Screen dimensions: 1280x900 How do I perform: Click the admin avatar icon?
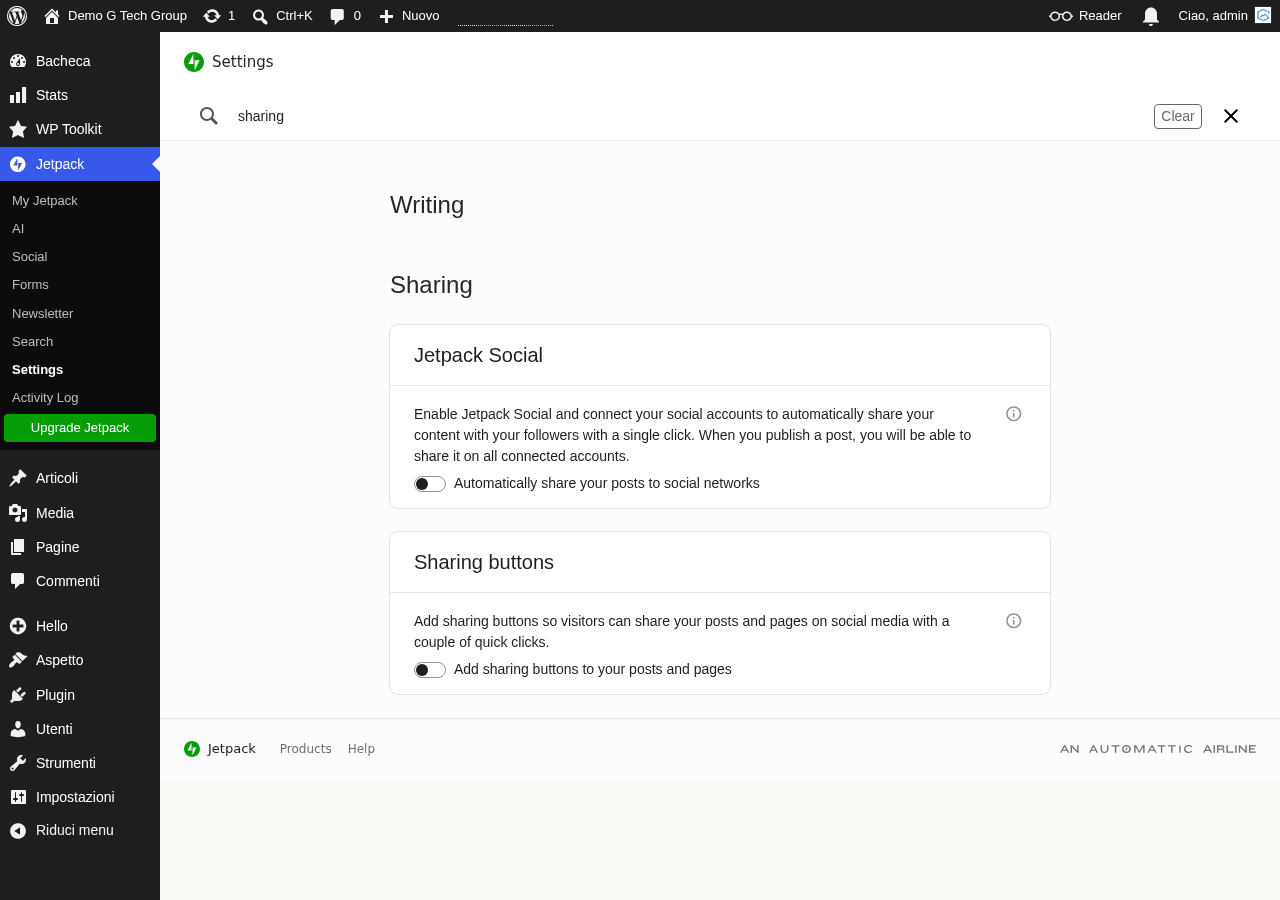(1263, 15)
